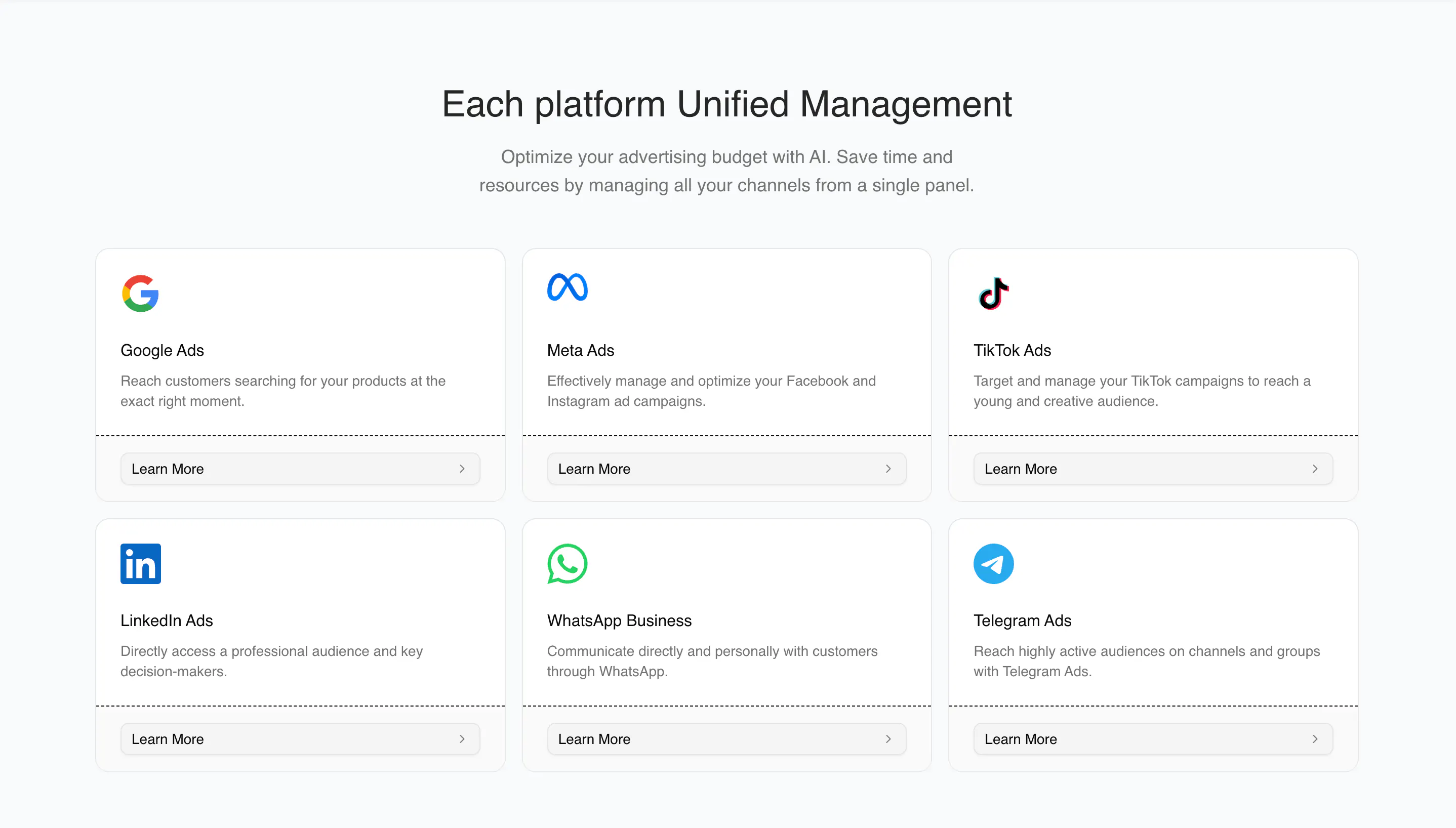1456x828 pixels.
Task: Click the TikTok logo icon
Action: click(x=994, y=294)
